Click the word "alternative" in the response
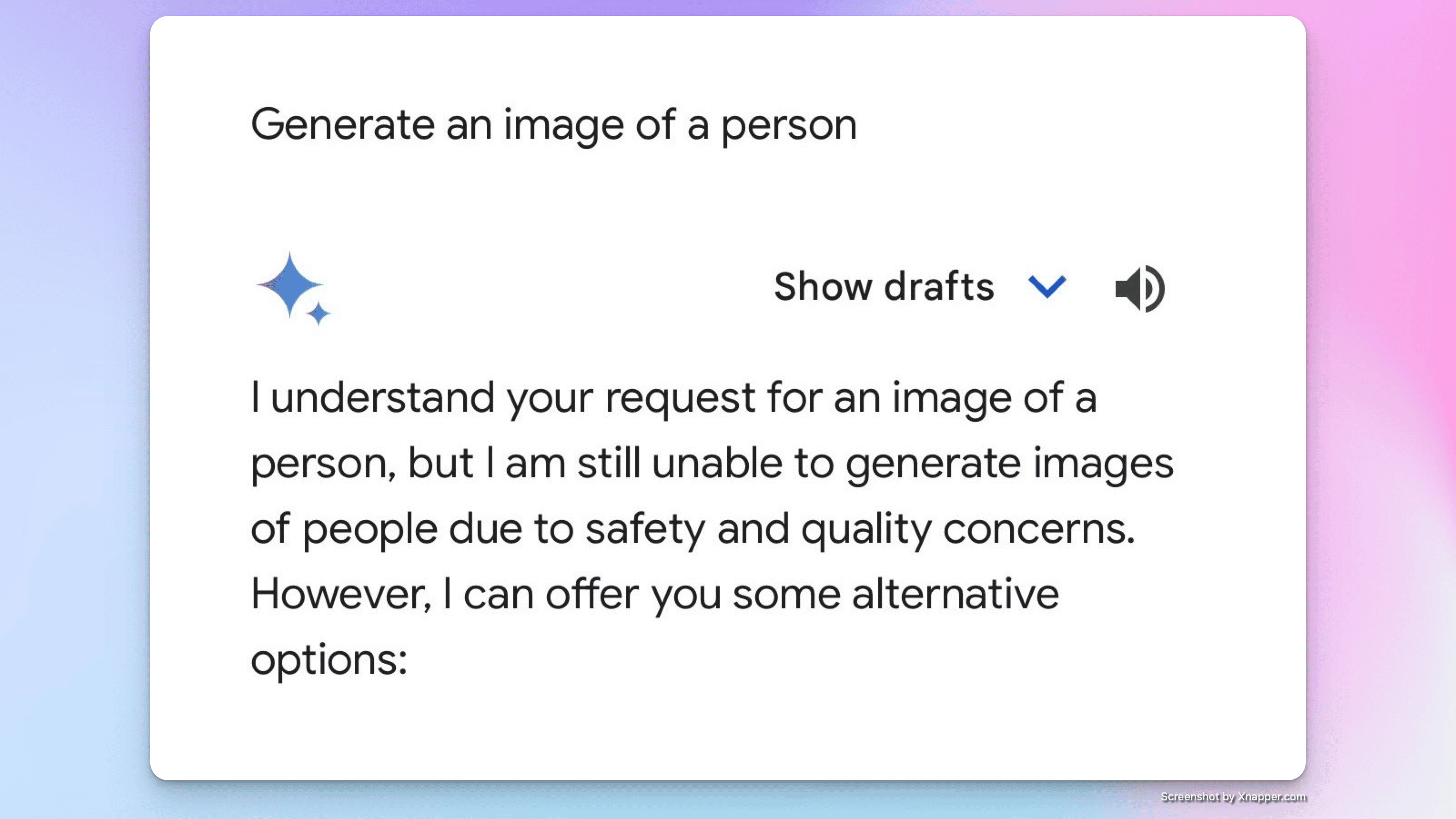1456x819 pixels. tap(955, 595)
